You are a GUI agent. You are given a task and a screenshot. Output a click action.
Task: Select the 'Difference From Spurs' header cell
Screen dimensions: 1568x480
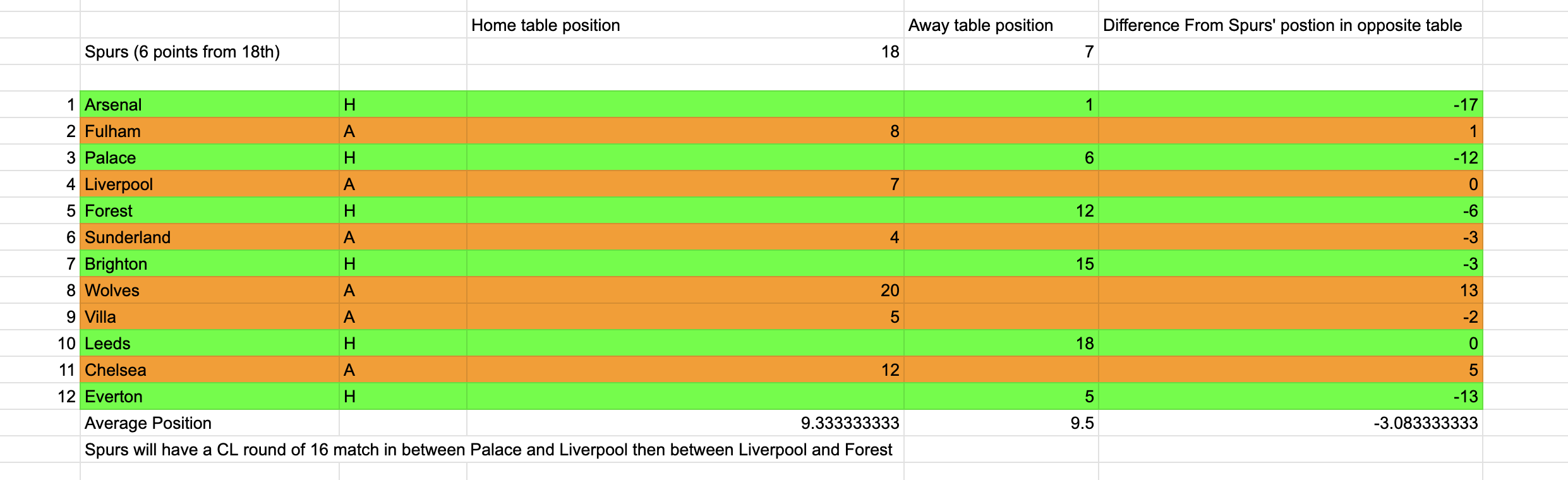pyautogui.click(x=1291, y=25)
